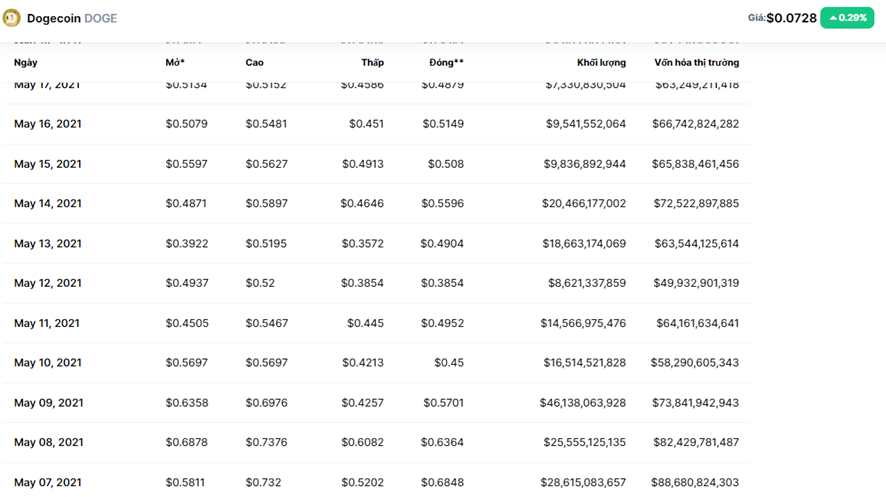The width and height of the screenshot is (886, 497).
Task: Click the Dogecoin DOGE title text
Action: pyautogui.click(x=72, y=18)
